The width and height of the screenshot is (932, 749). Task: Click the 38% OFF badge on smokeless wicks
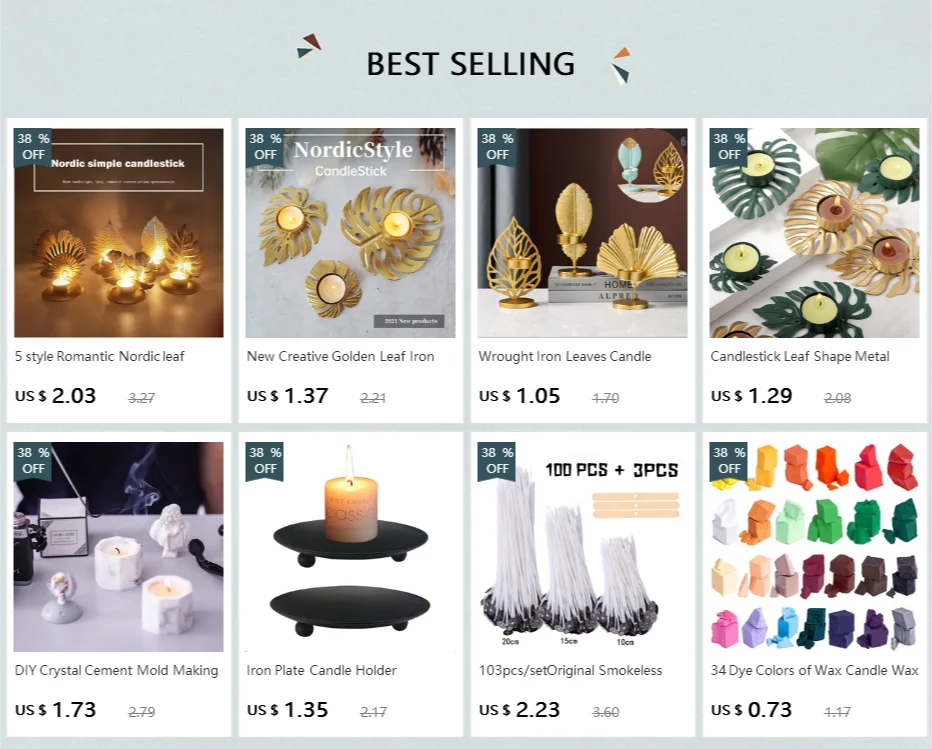click(497, 461)
